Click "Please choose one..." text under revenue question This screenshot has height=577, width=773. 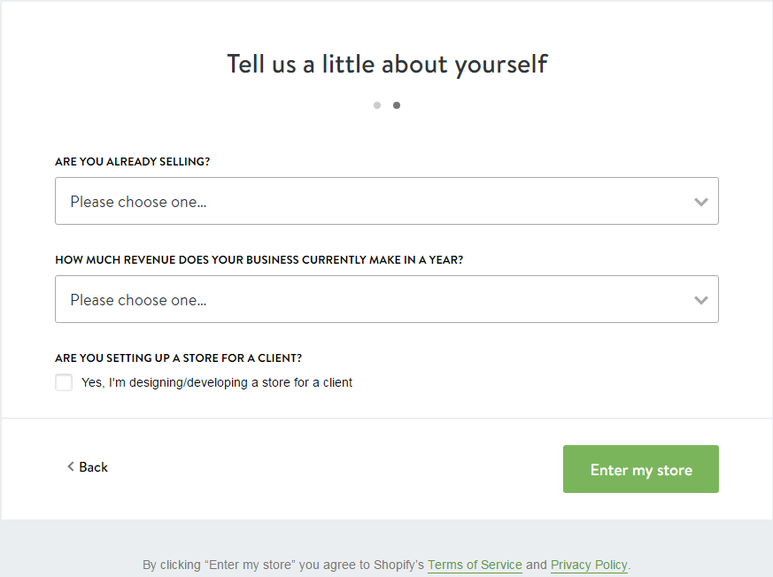(x=138, y=300)
